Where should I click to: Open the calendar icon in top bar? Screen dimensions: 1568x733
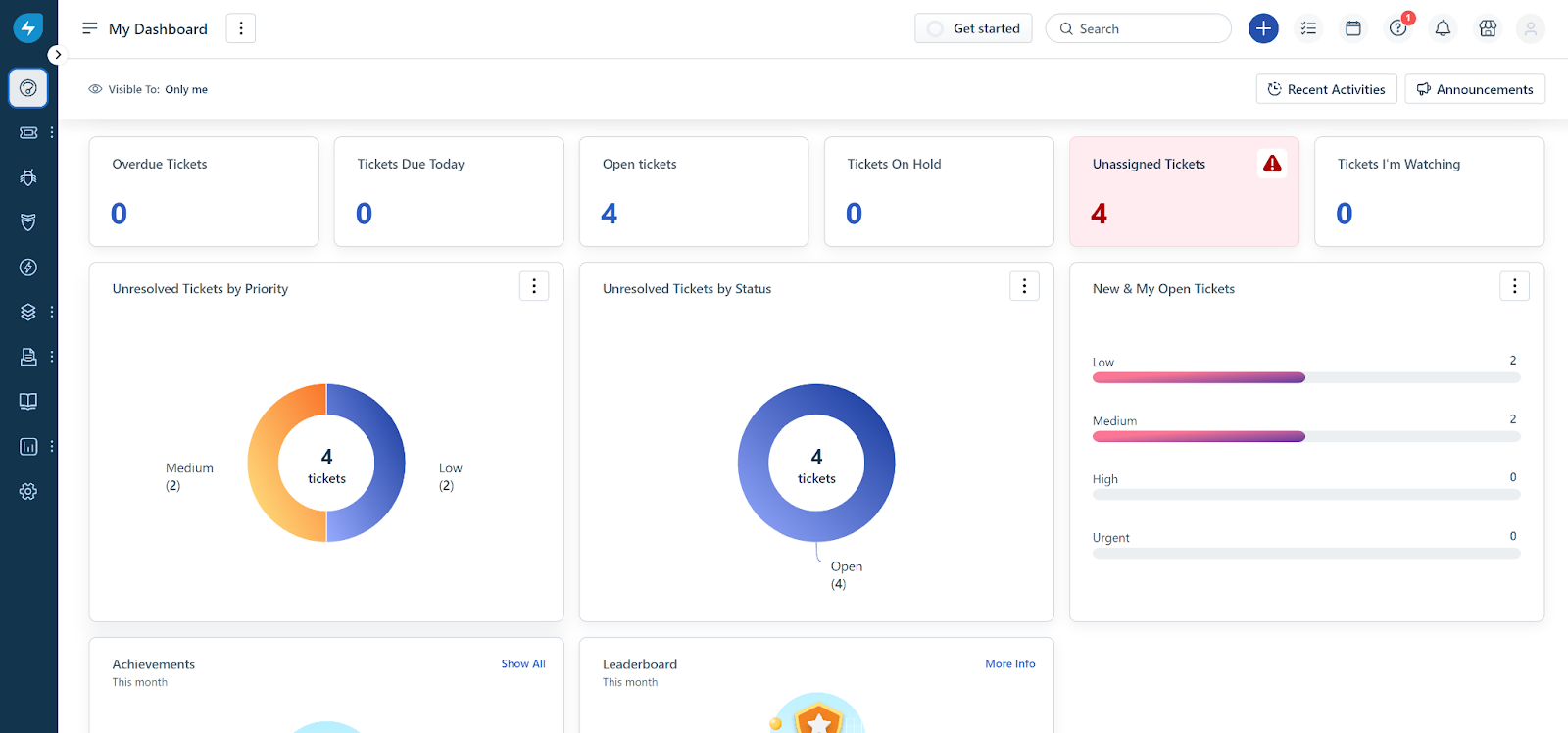(1353, 28)
